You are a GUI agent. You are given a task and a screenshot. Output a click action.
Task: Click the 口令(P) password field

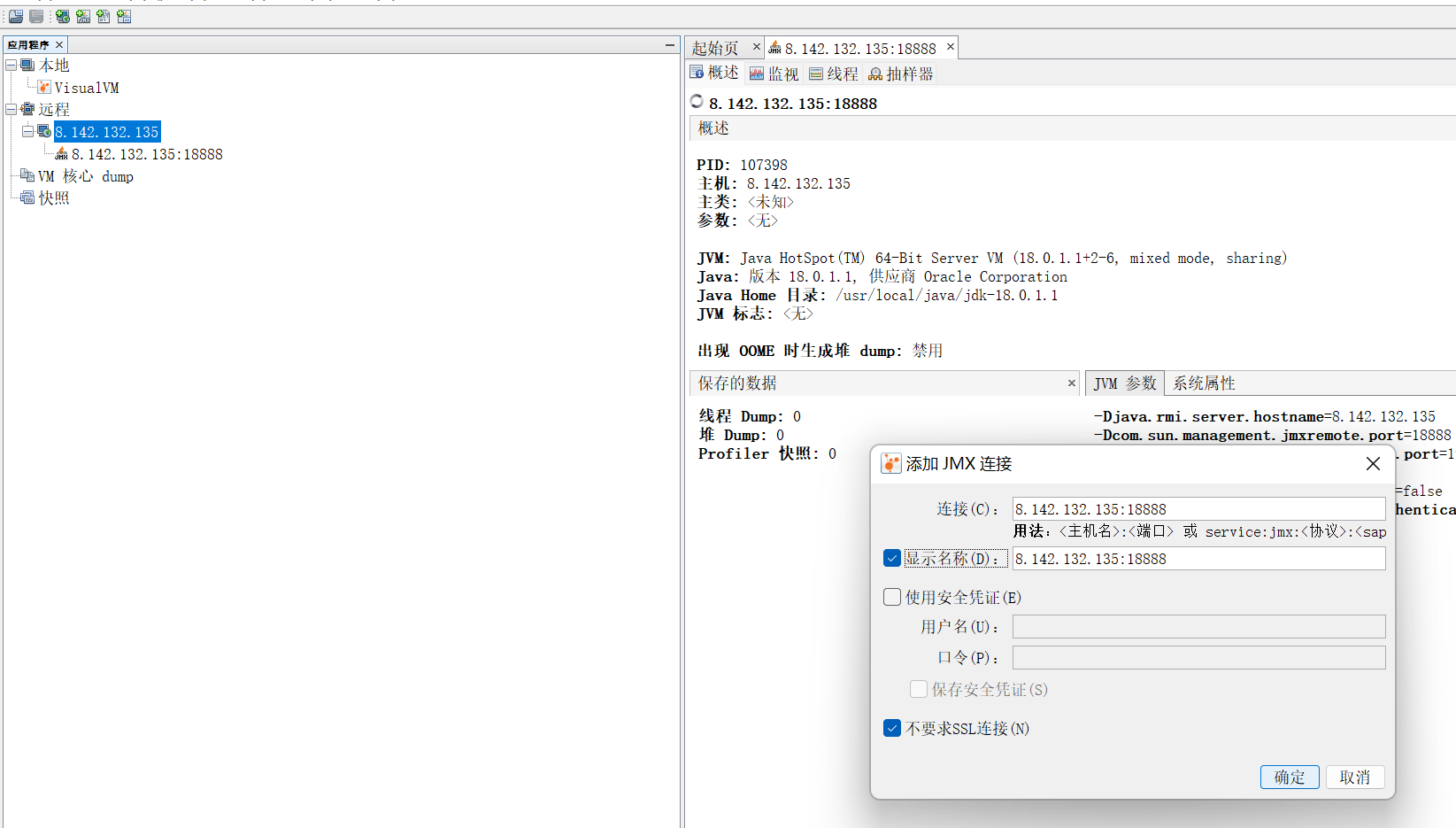(x=1199, y=657)
